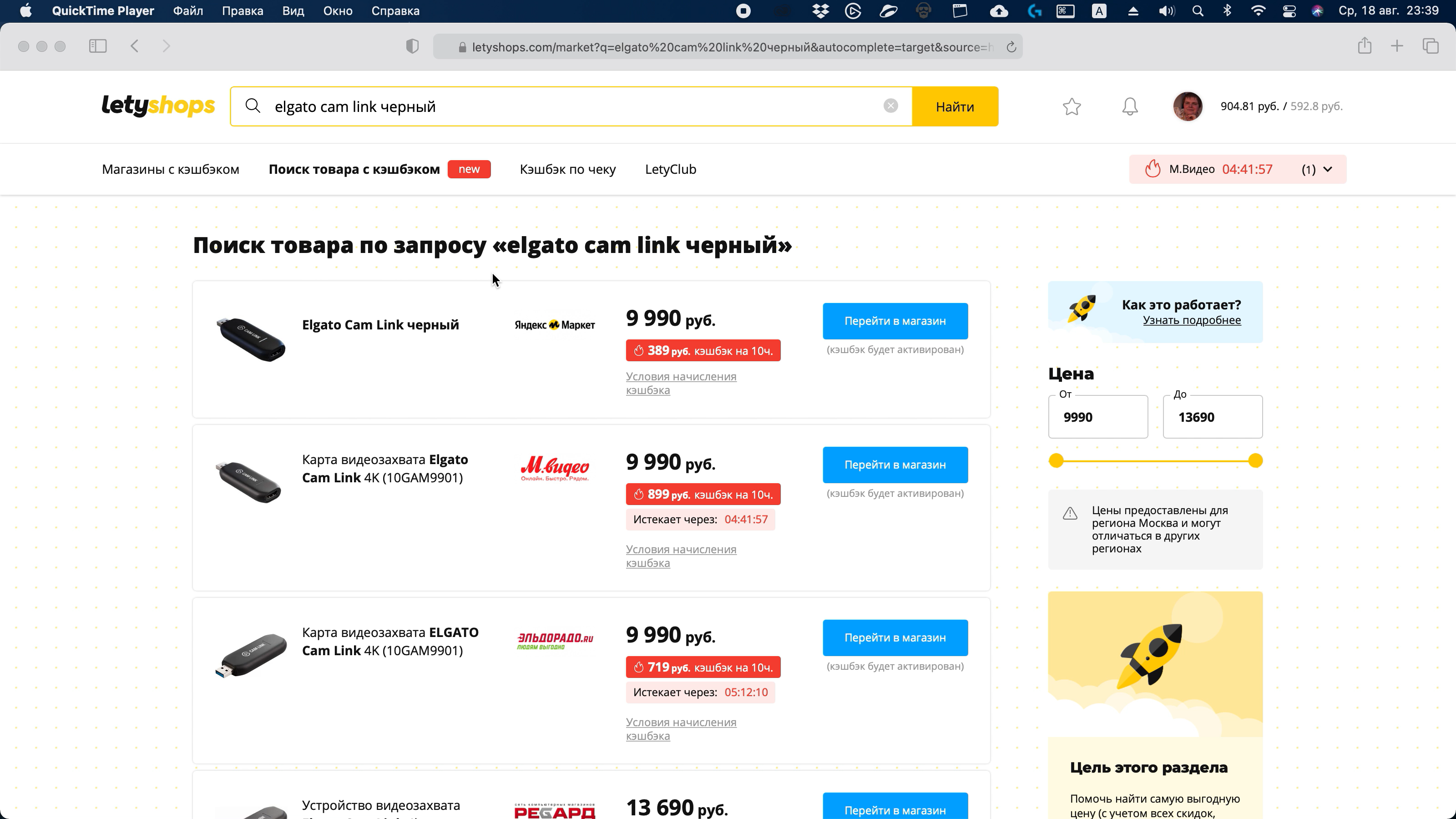Open favorites star icon
Screen dimensions: 1456x819
(1072, 106)
